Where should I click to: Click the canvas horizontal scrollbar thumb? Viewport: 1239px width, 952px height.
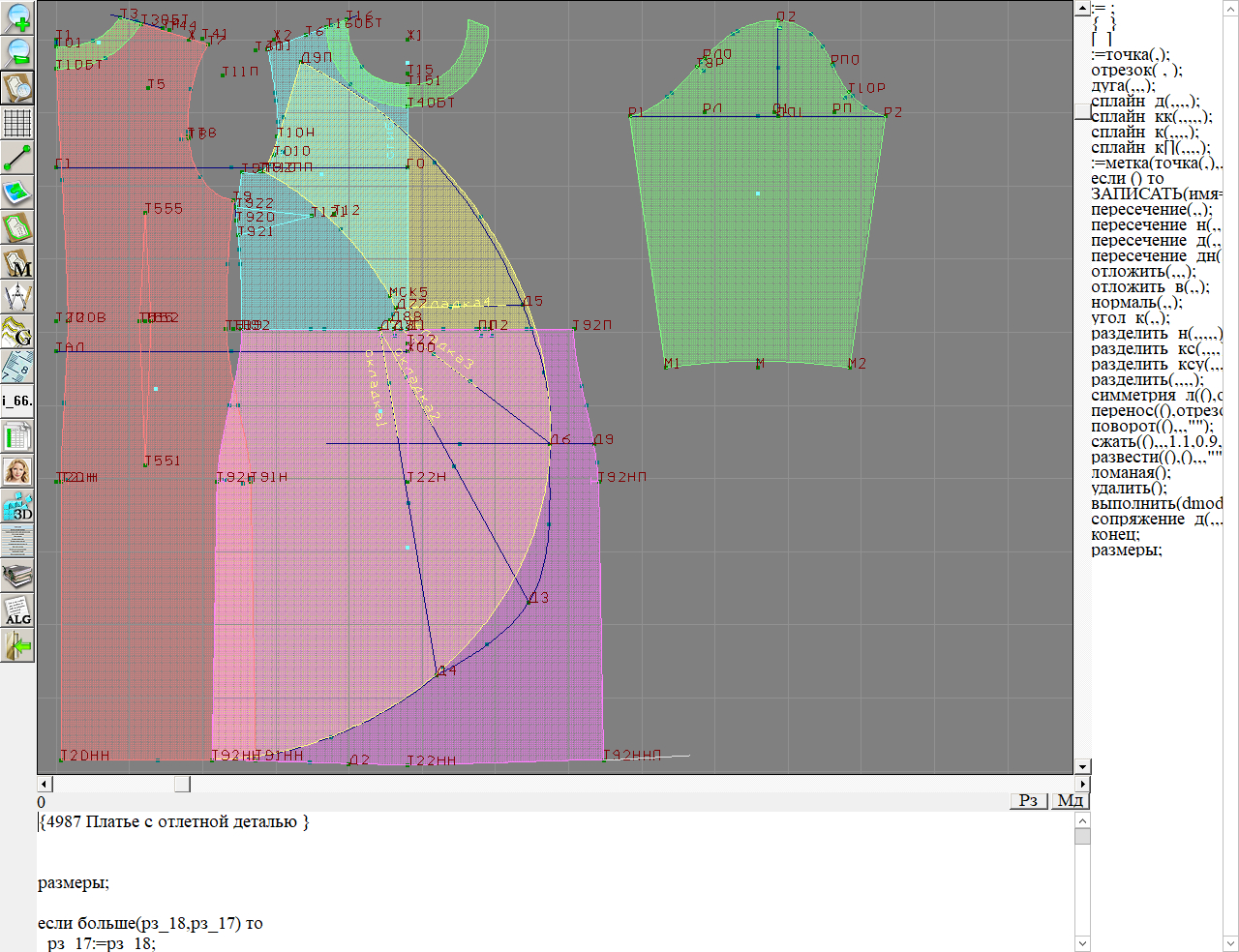182,784
